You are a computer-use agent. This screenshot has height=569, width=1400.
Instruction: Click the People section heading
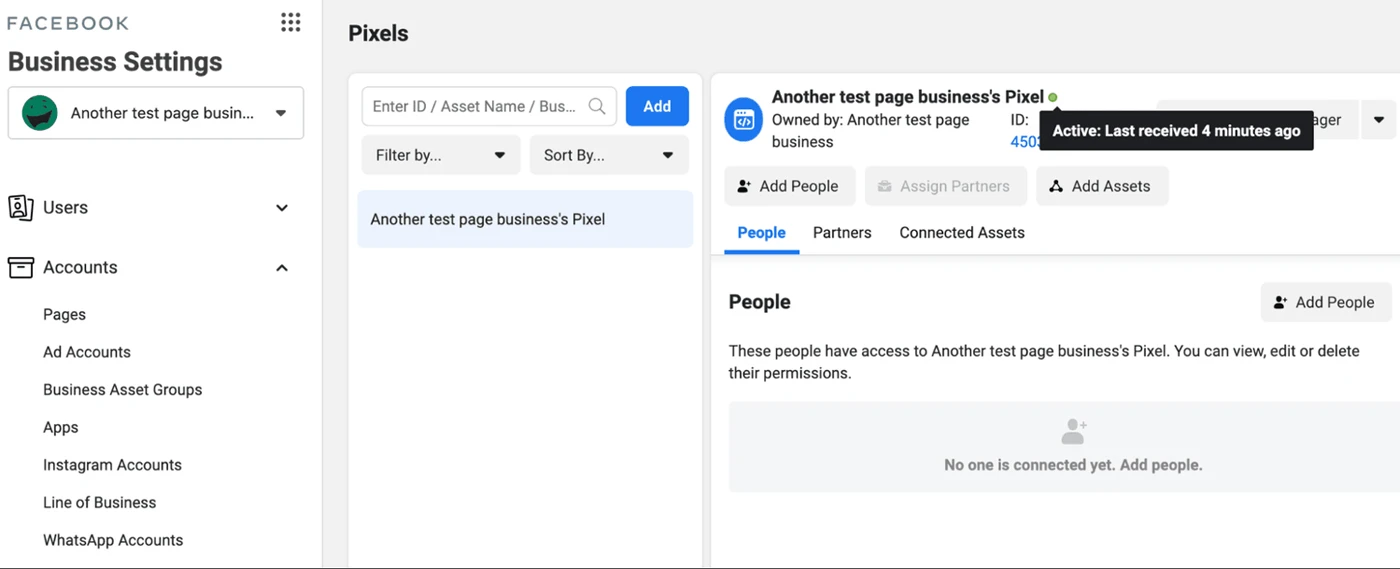click(x=759, y=302)
